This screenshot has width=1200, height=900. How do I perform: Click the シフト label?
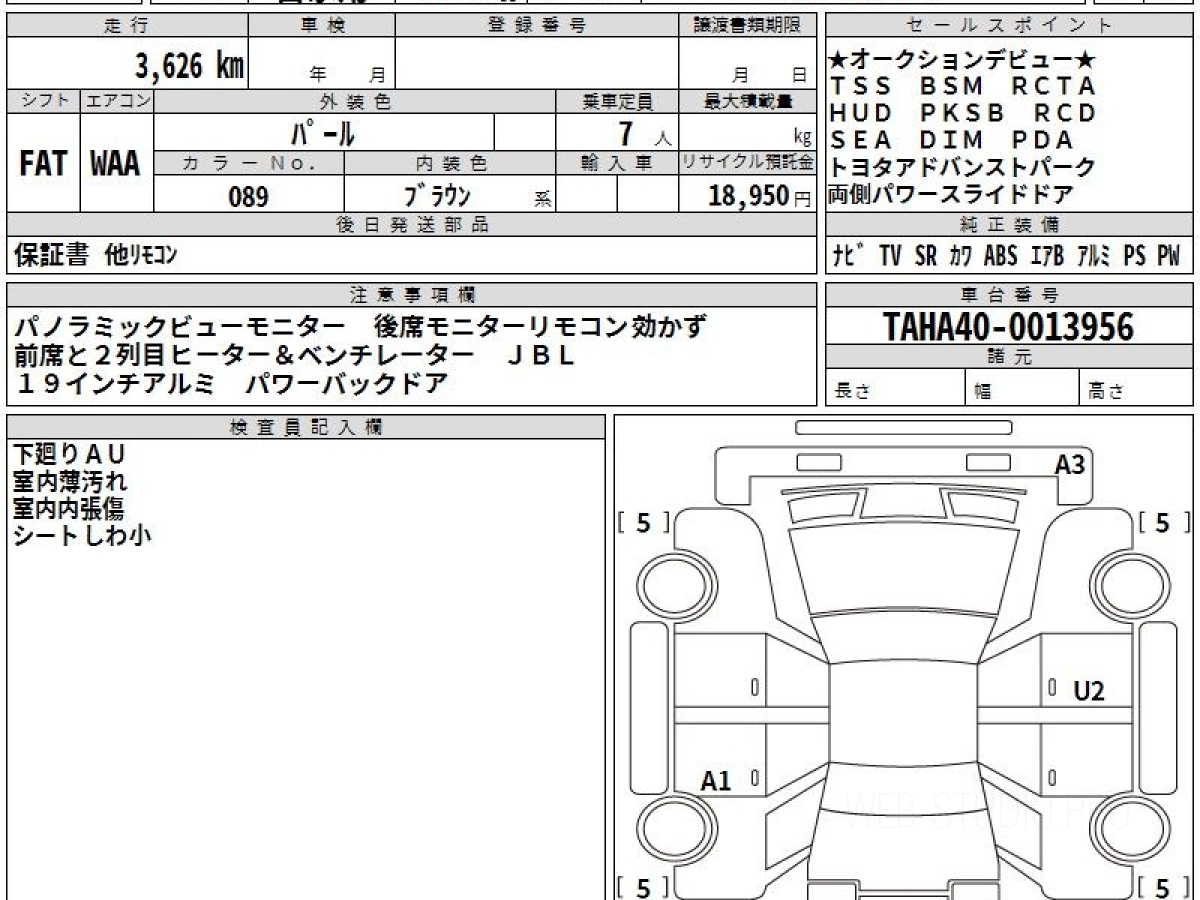coord(43,101)
